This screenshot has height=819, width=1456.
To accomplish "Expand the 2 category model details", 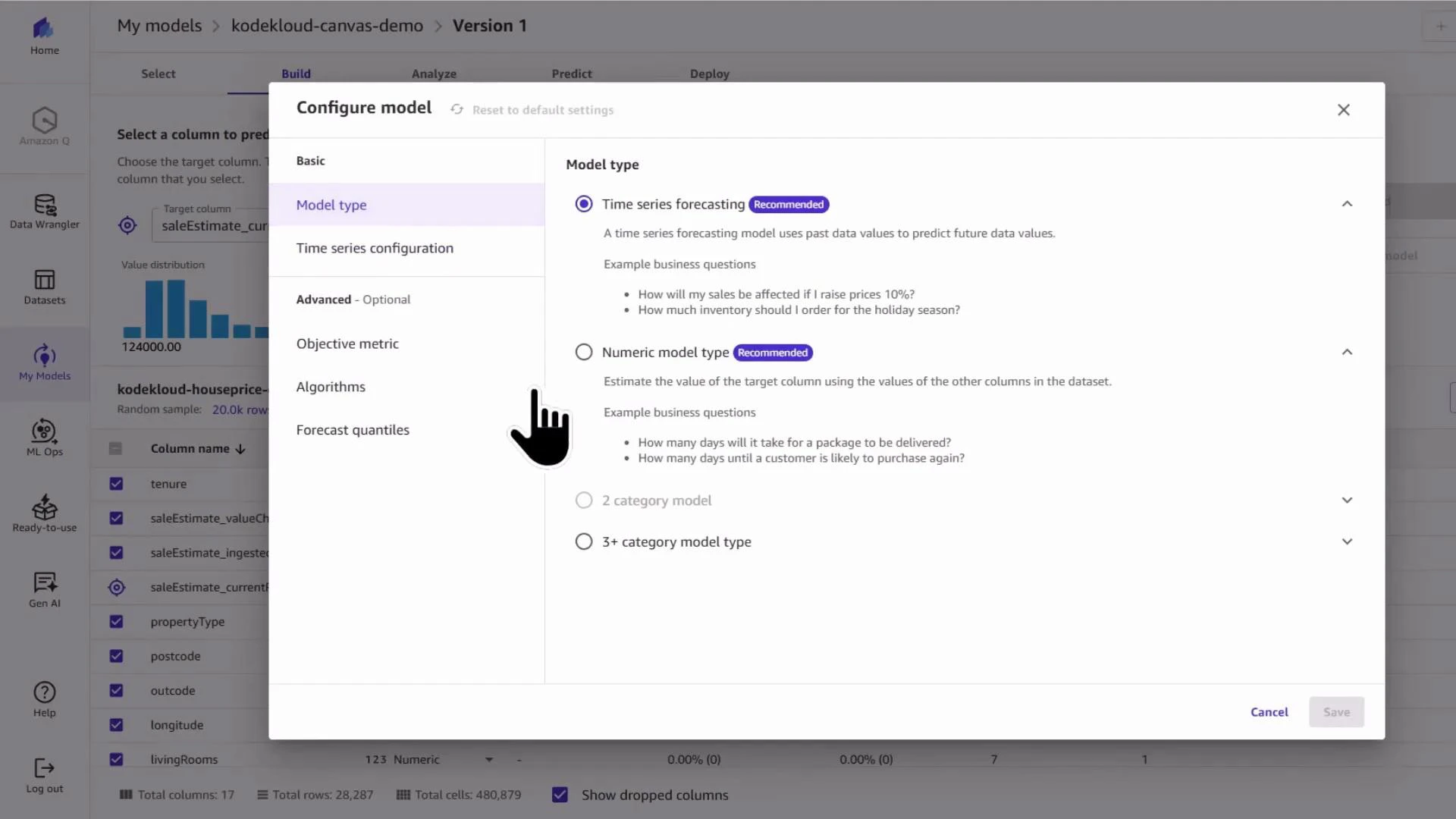I will click(x=1347, y=500).
